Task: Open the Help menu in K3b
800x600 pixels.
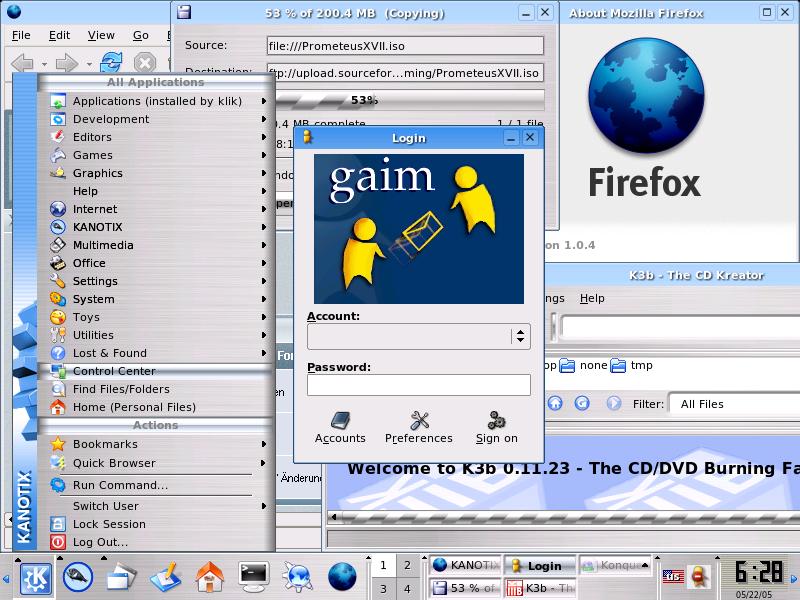Action: (592, 298)
